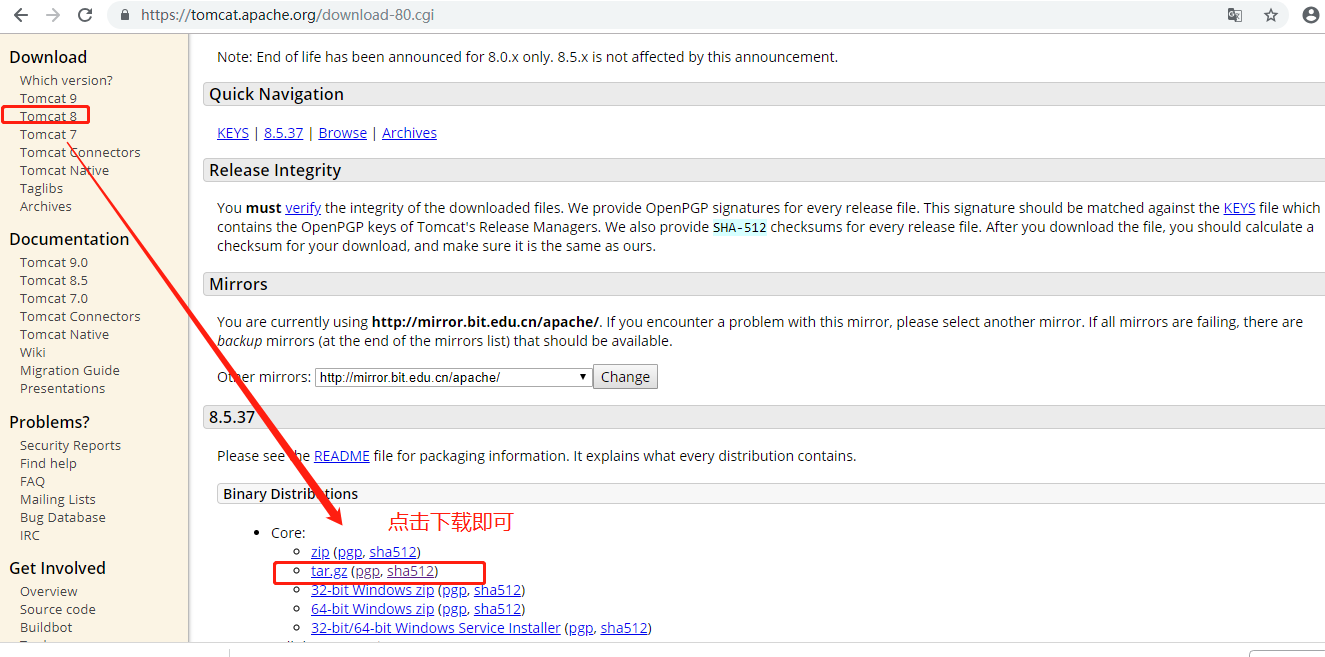The width and height of the screenshot is (1325, 657).
Task: Open sha512 checksum for 32-bit Windows zip
Action: pos(497,590)
